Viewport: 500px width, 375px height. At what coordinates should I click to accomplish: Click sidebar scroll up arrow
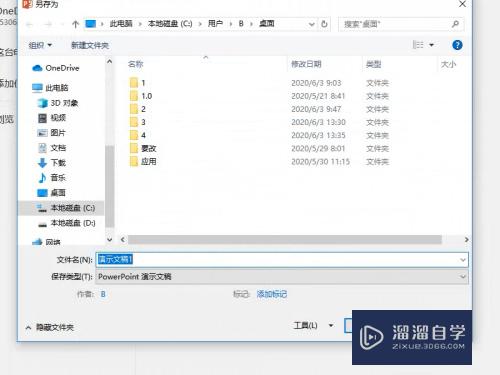click(110, 62)
